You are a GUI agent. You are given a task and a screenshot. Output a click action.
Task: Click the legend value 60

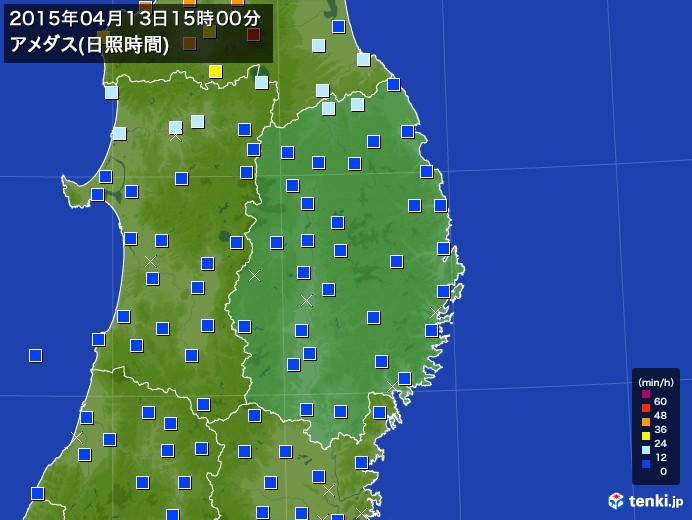(660, 401)
